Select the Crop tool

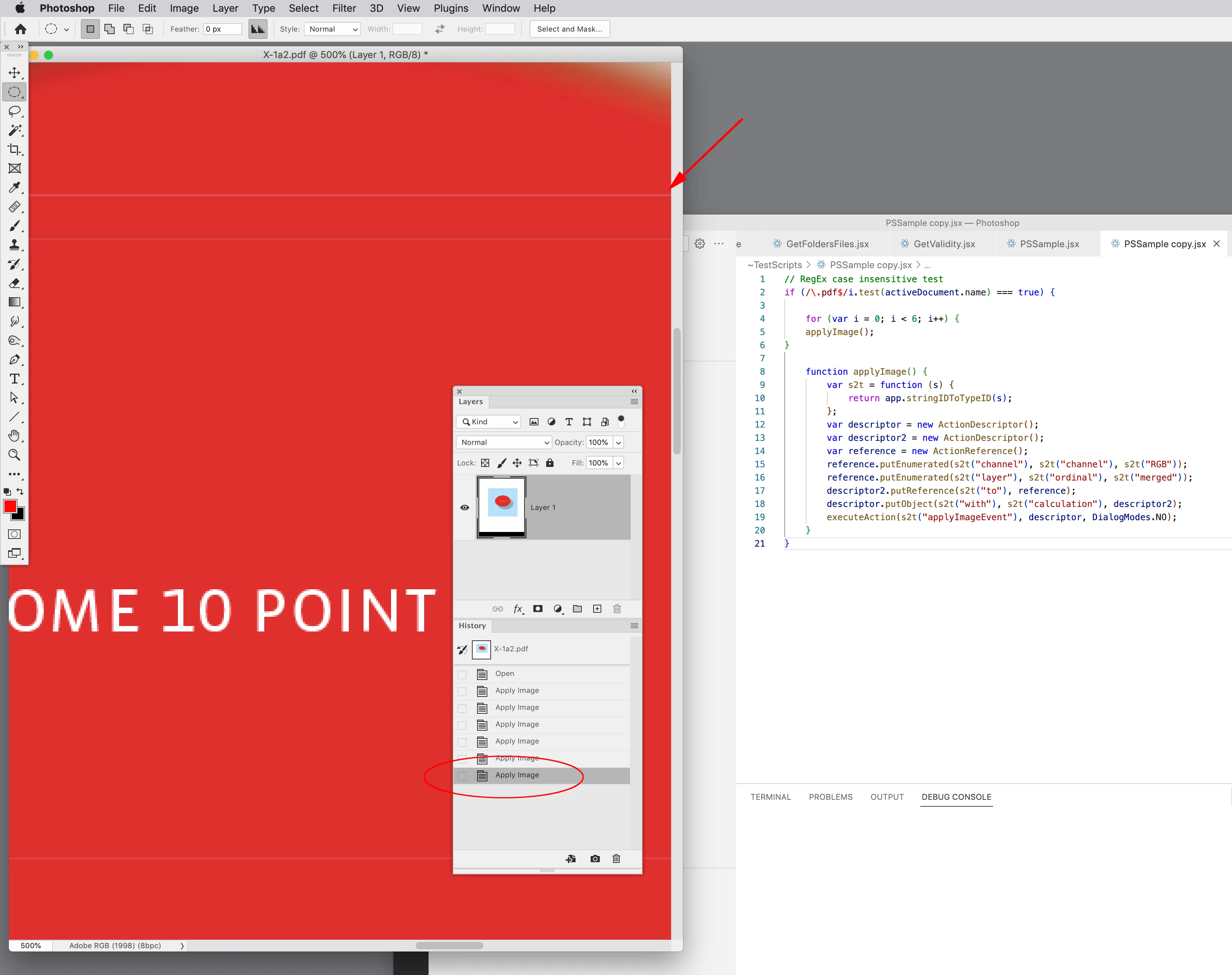click(x=14, y=150)
